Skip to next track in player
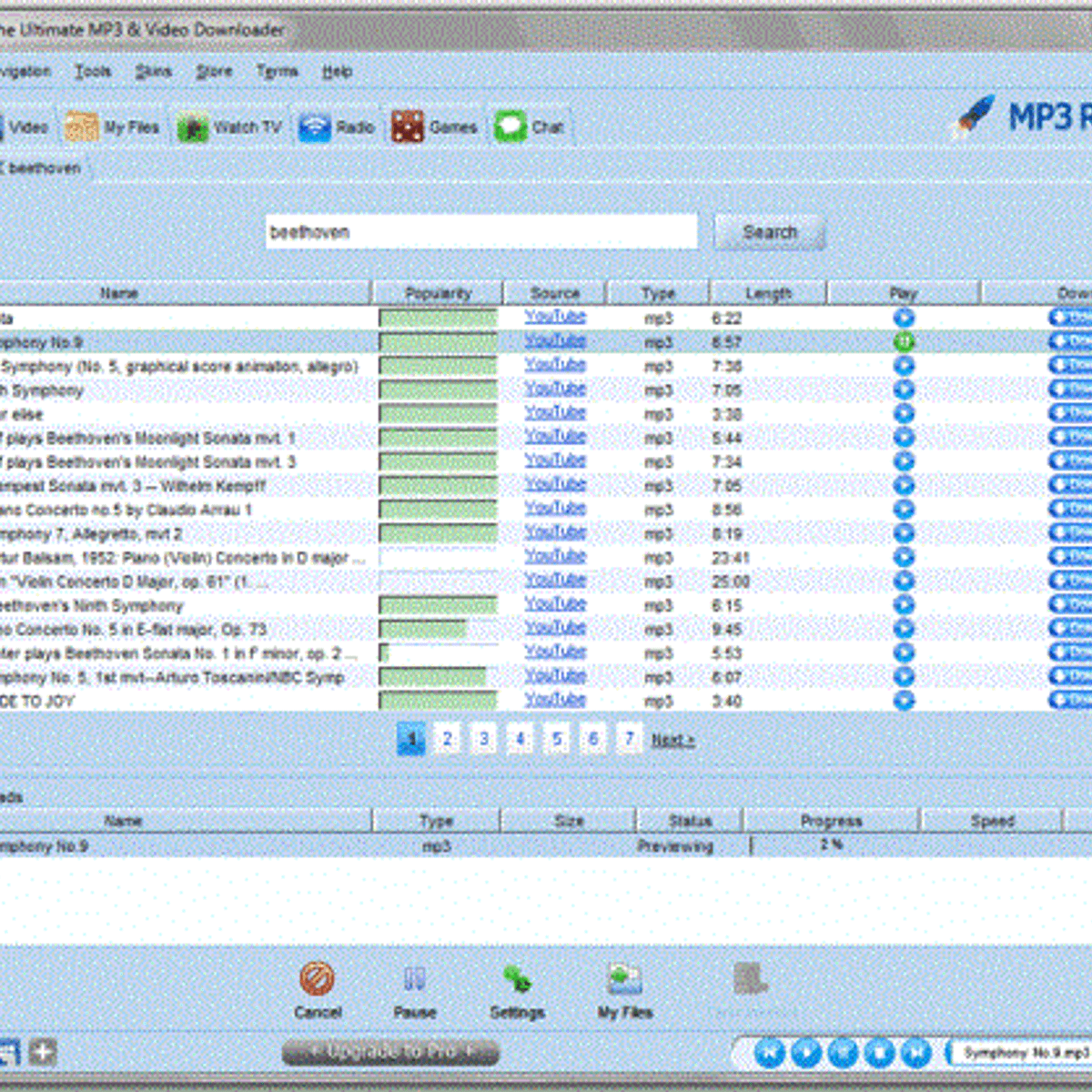The height and width of the screenshot is (1092, 1092). pos(916,1053)
